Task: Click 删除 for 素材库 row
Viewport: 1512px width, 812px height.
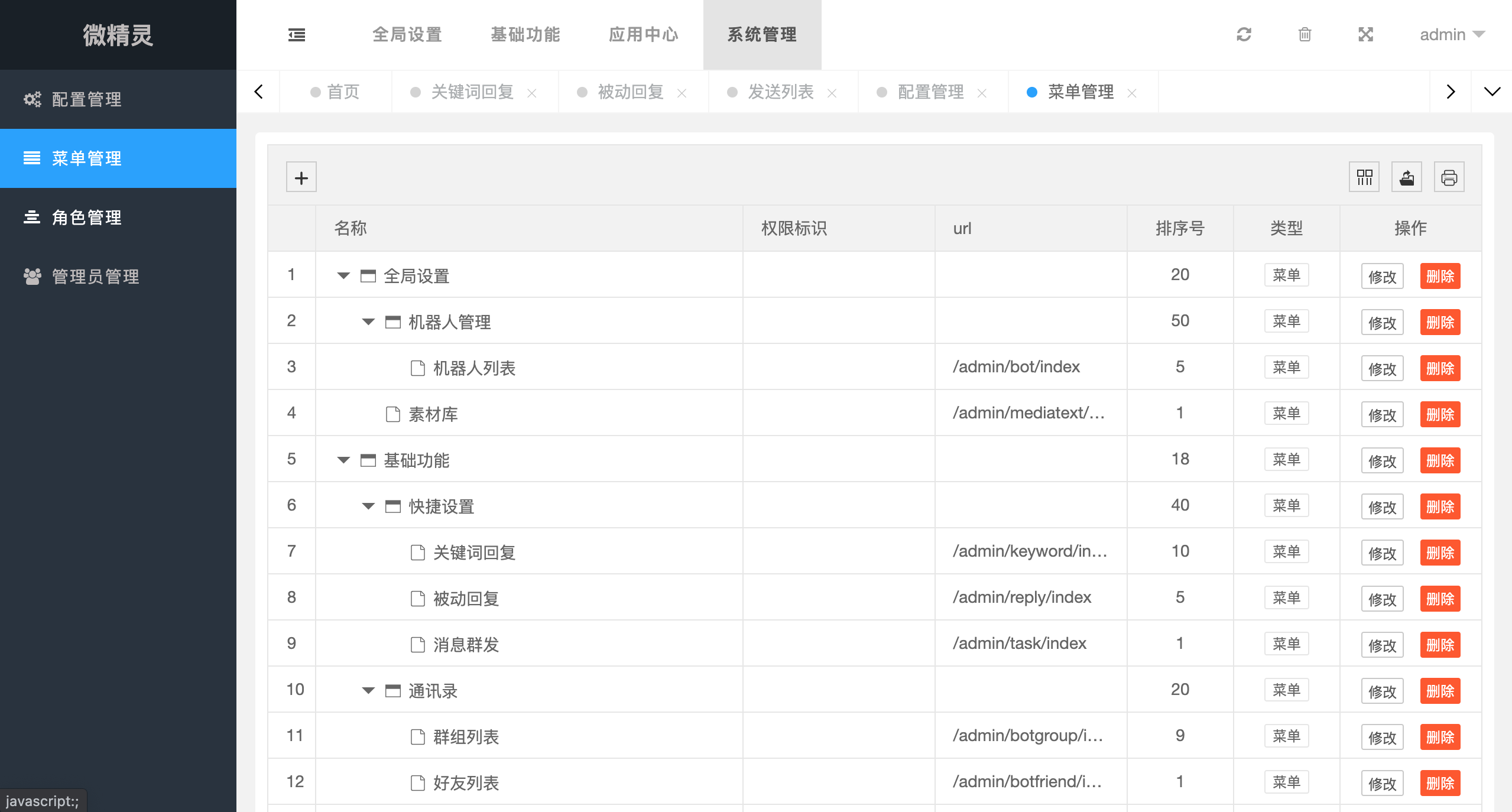Action: coord(1440,414)
